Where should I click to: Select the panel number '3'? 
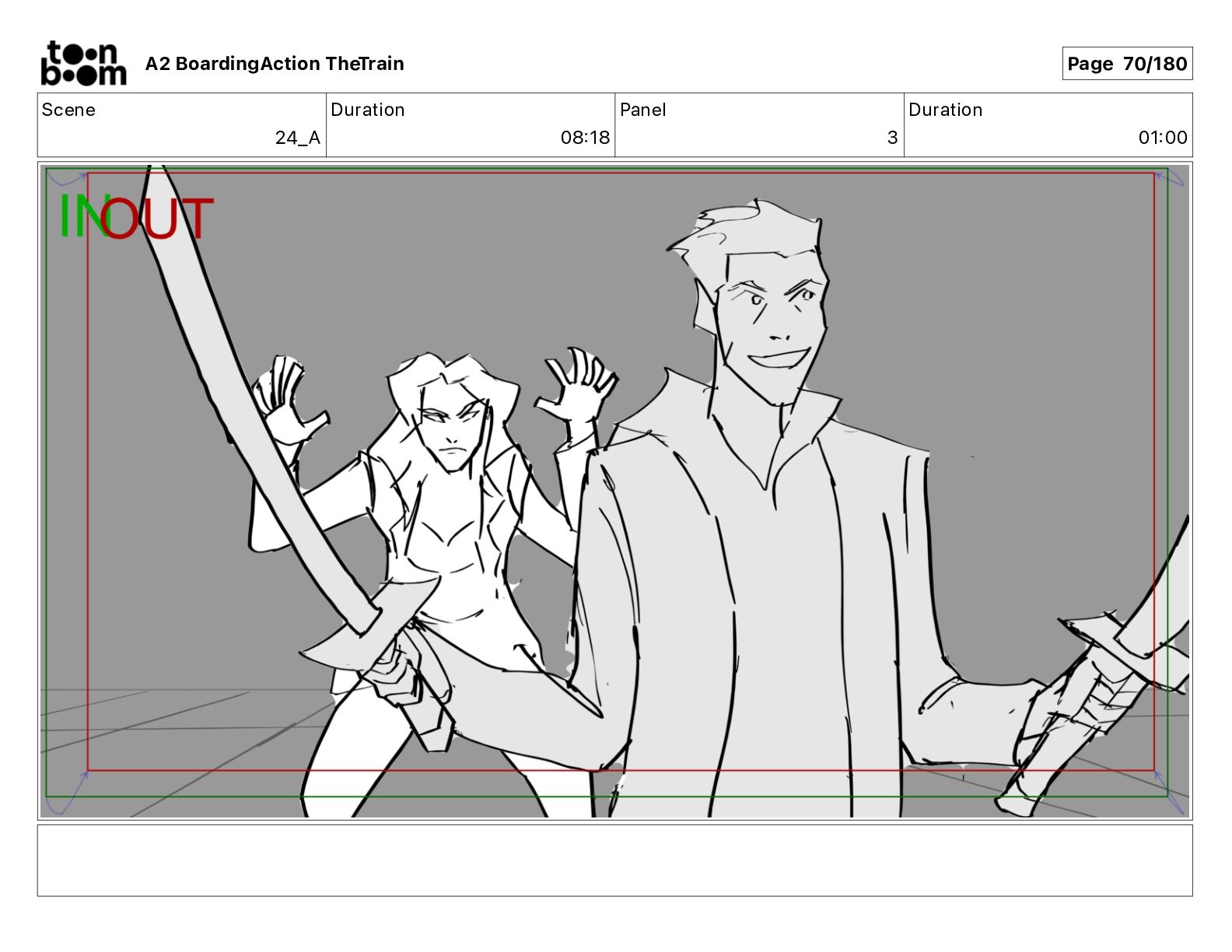893,138
